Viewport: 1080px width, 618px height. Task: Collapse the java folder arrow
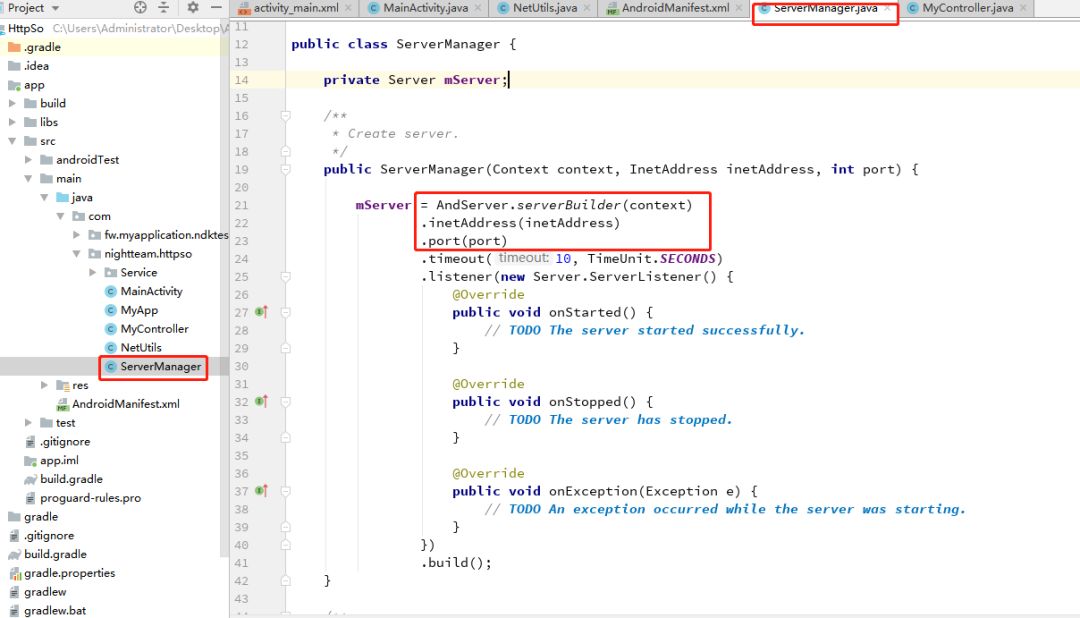(x=44, y=197)
